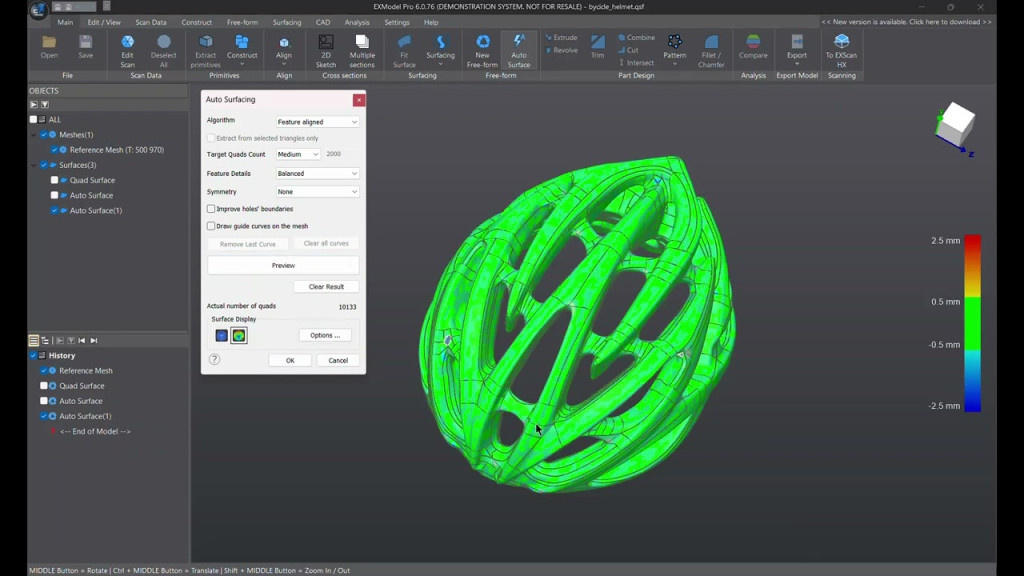Expand the Feature Details dropdown

coord(317,174)
